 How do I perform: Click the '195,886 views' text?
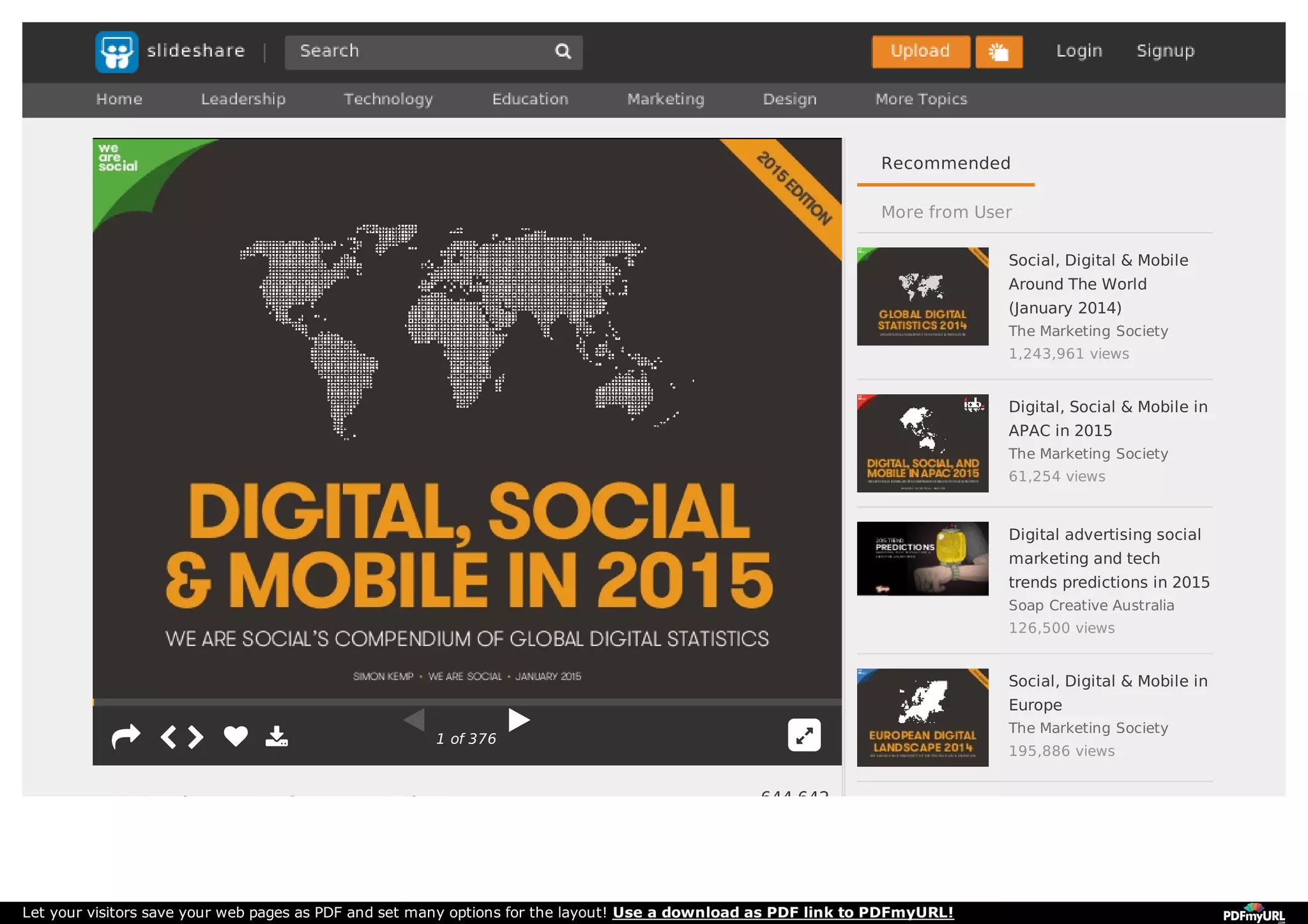tap(1061, 751)
